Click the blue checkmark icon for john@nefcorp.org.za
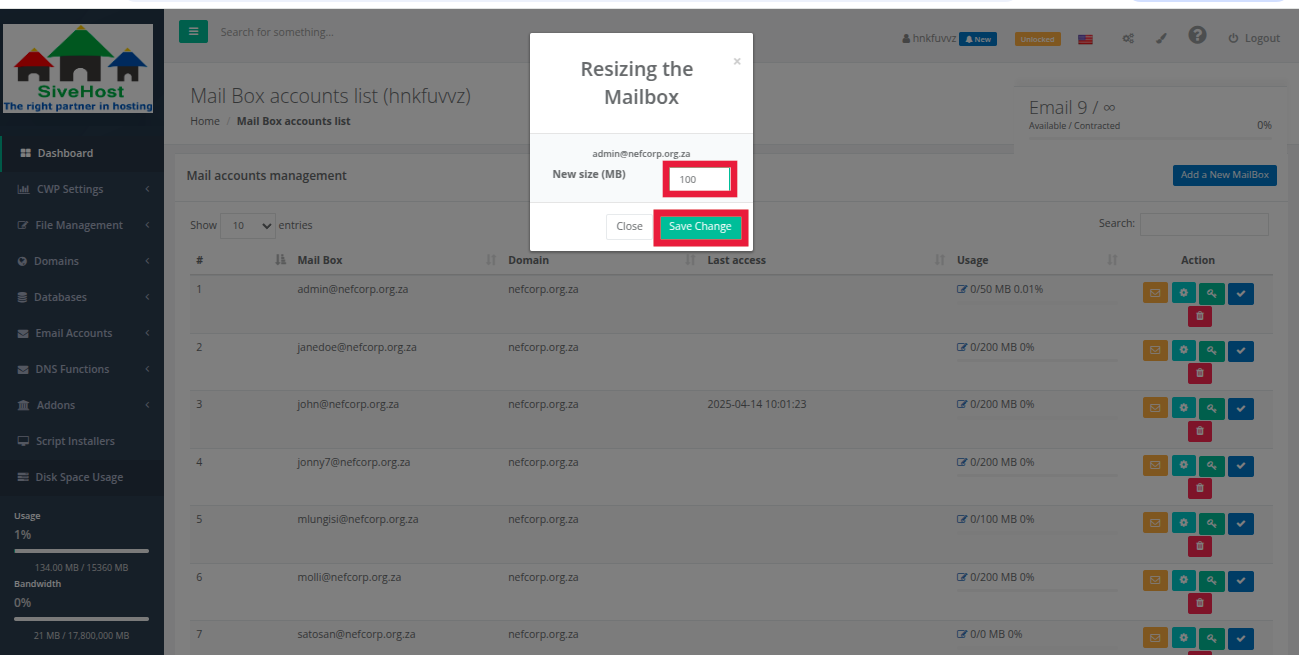 1241,408
